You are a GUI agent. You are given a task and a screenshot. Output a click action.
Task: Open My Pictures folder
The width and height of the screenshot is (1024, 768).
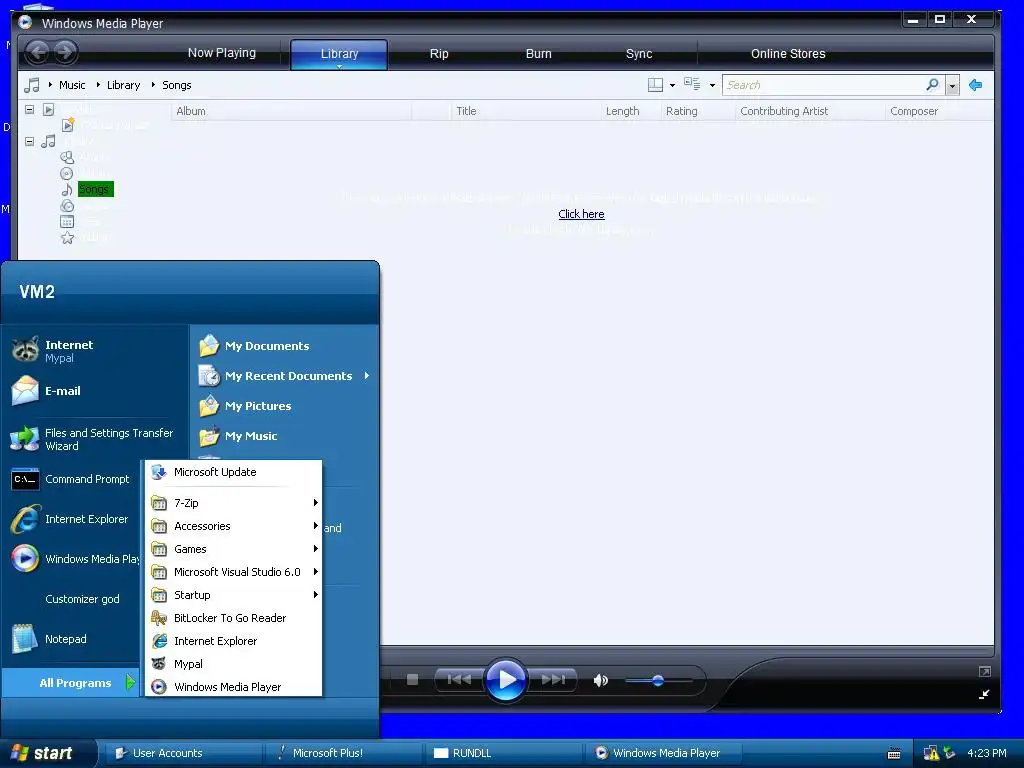(284, 406)
